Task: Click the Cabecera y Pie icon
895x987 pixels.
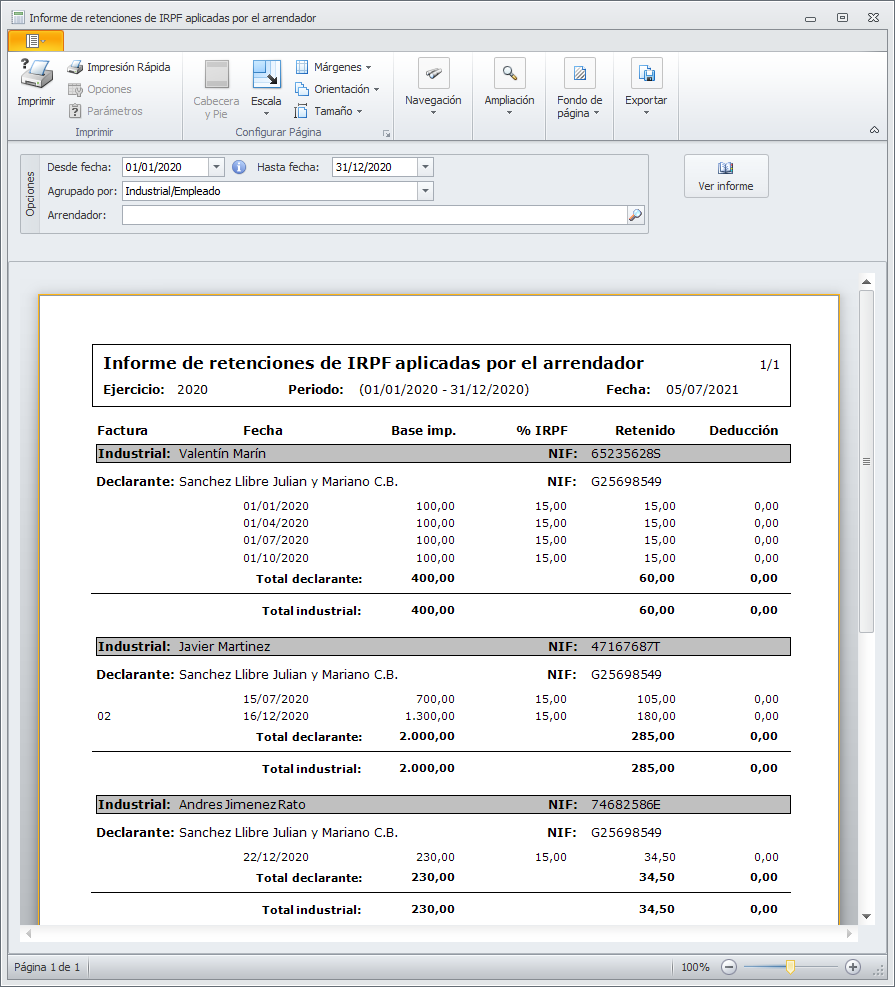Action: click(217, 74)
